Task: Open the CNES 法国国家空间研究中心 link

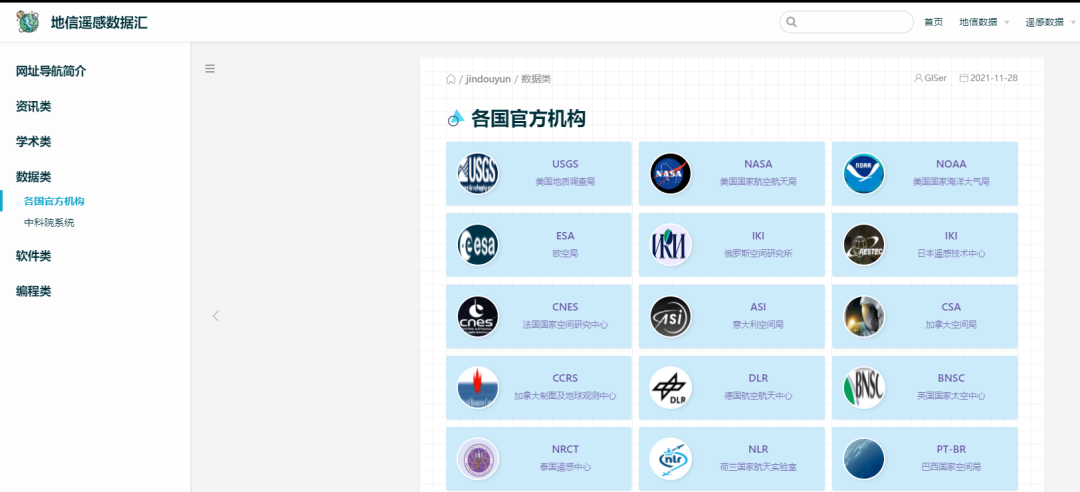Action: click(539, 316)
